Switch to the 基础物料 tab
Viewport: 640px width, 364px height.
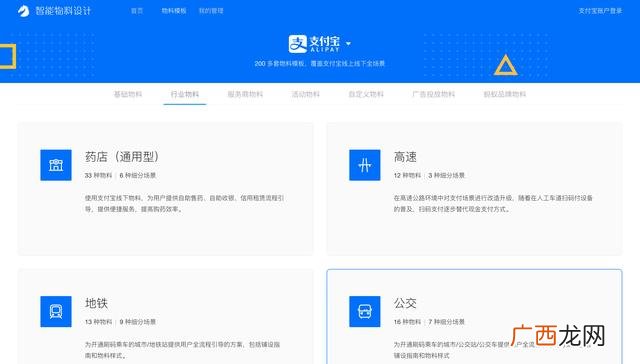tap(128, 94)
